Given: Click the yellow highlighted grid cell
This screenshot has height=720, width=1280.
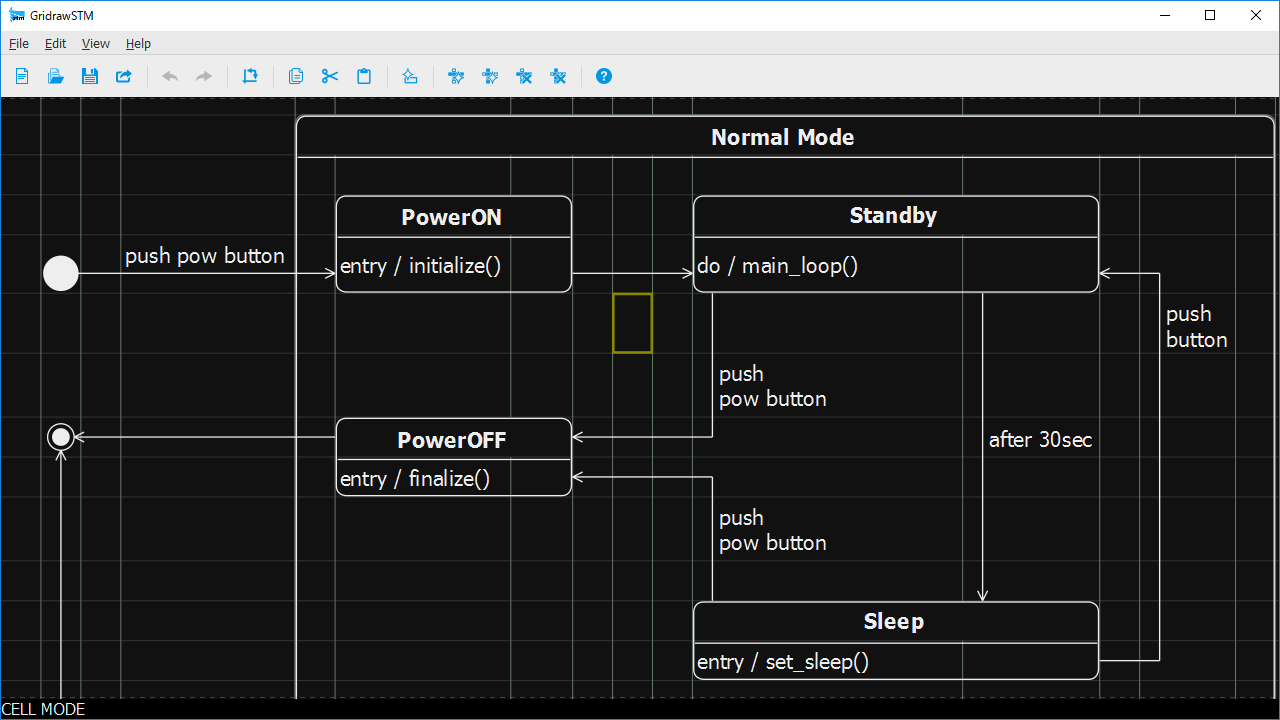Looking at the screenshot, I should click(x=632, y=323).
